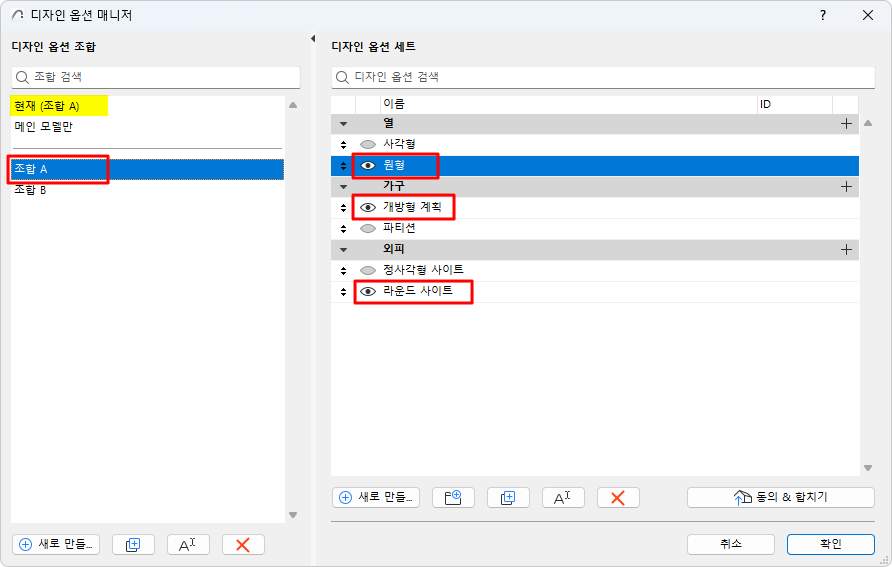
Task: Add a new option to the 가구 set
Action: click(846, 187)
